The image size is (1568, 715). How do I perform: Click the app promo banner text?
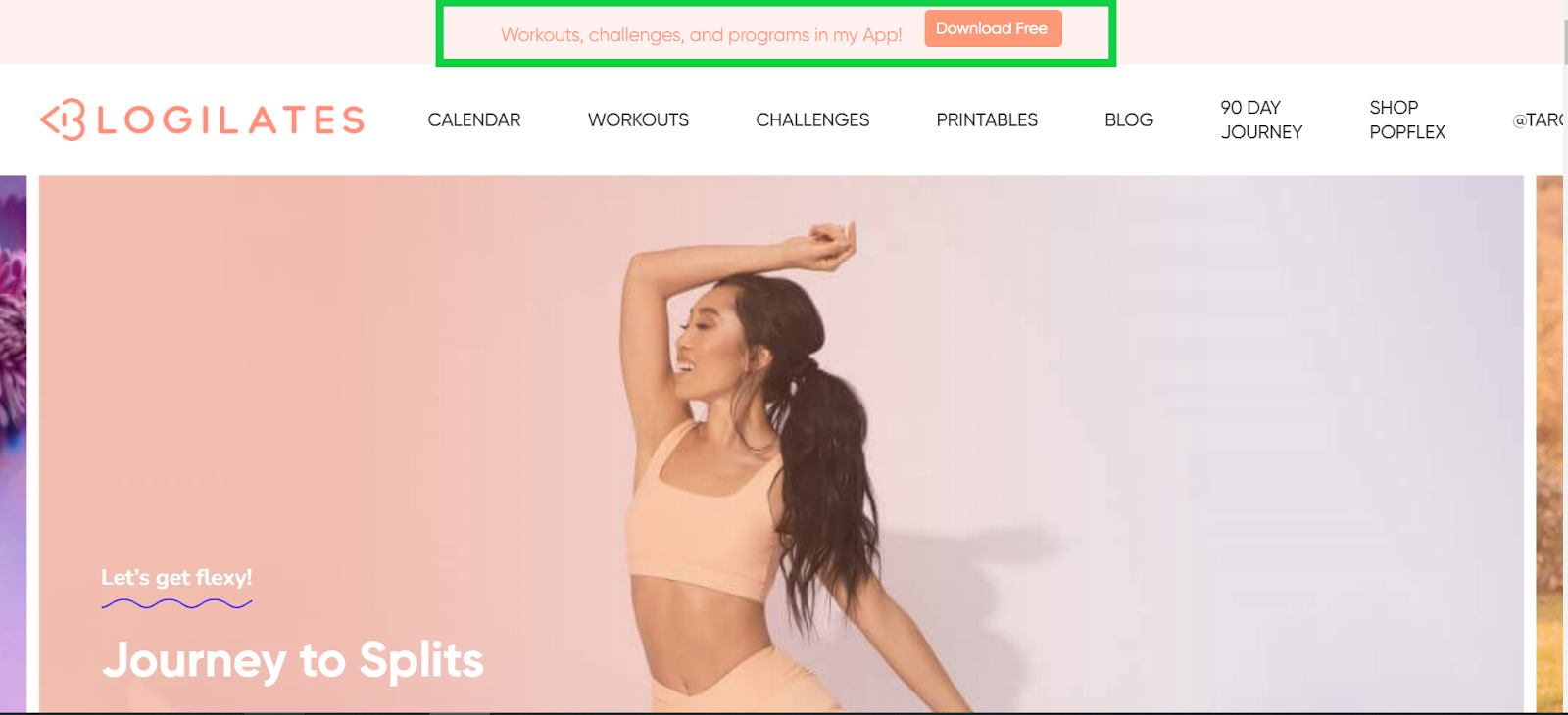pos(702,35)
